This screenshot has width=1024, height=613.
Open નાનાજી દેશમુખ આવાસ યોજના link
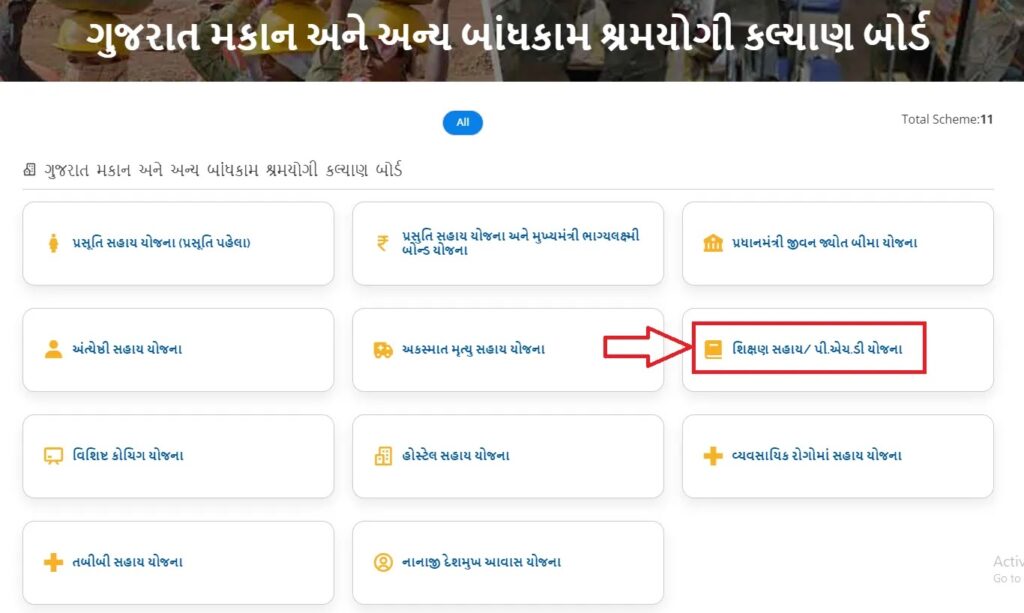pos(481,562)
